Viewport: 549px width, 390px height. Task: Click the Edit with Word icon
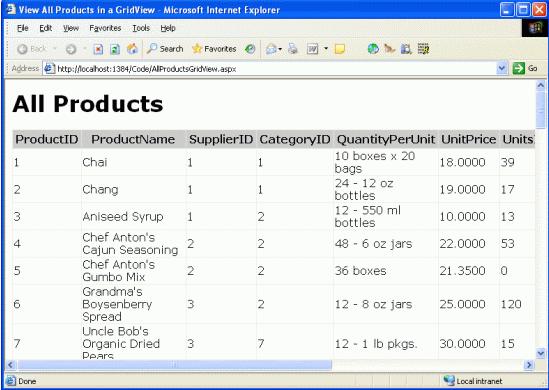point(312,49)
